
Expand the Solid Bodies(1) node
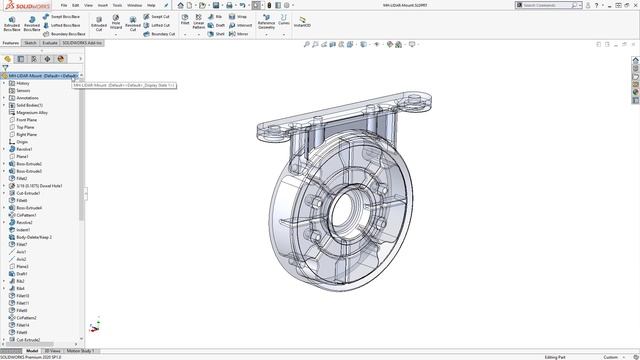coord(4,105)
